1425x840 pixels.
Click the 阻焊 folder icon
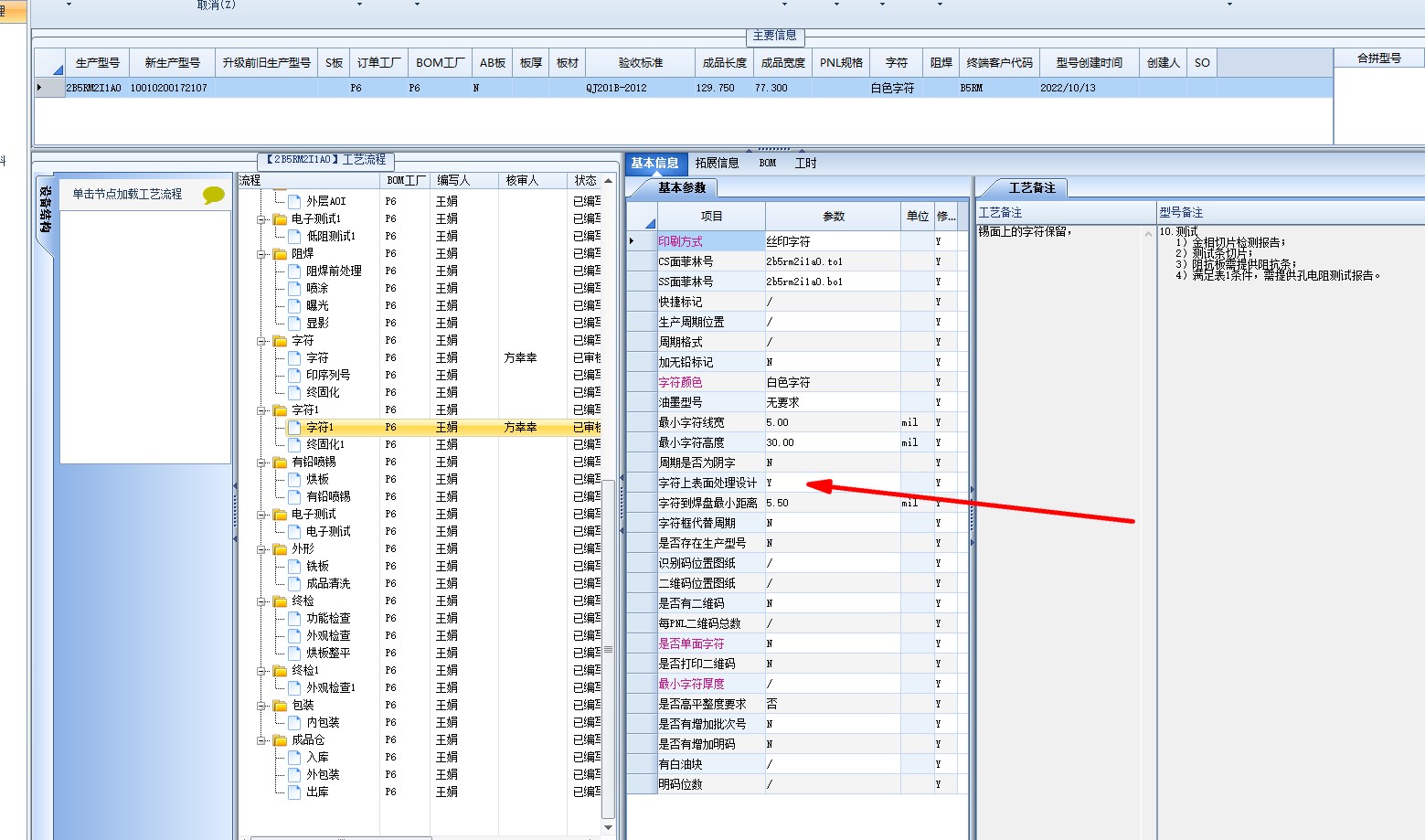[281, 253]
